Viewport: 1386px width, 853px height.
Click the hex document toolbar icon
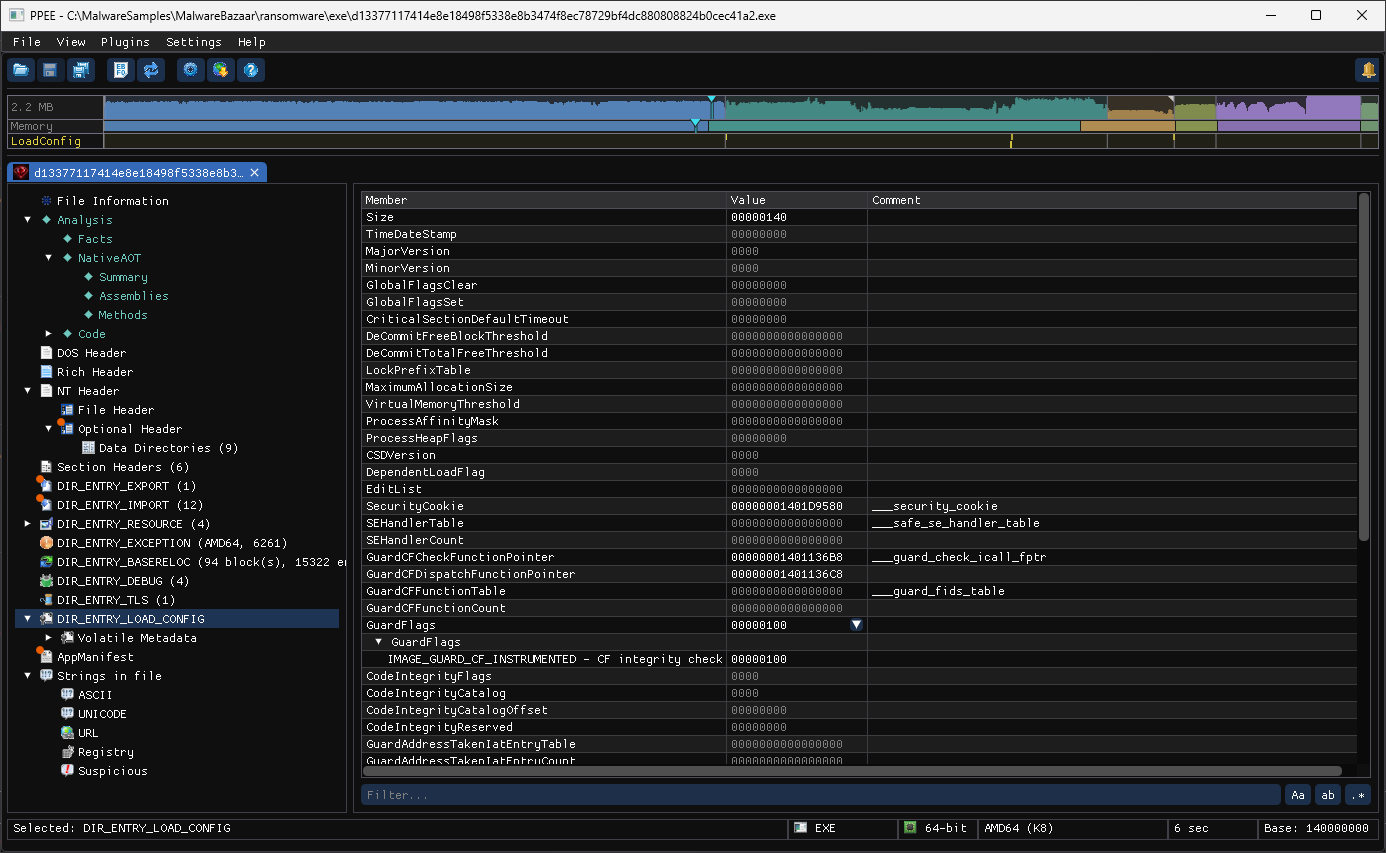[x=121, y=70]
